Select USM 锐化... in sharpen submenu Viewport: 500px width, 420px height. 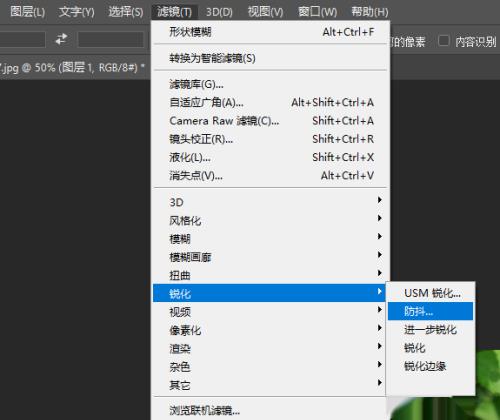430,293
